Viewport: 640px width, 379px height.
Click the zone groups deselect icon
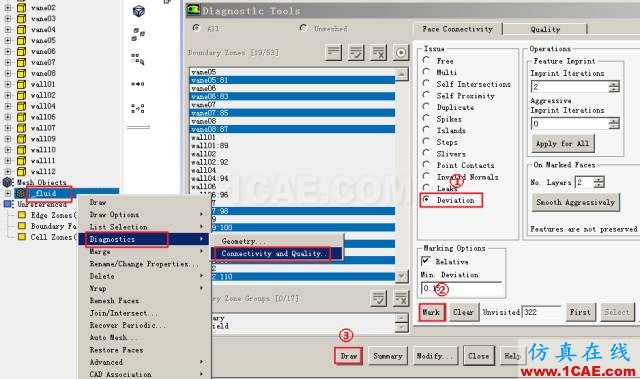click(x=401, y=299)
